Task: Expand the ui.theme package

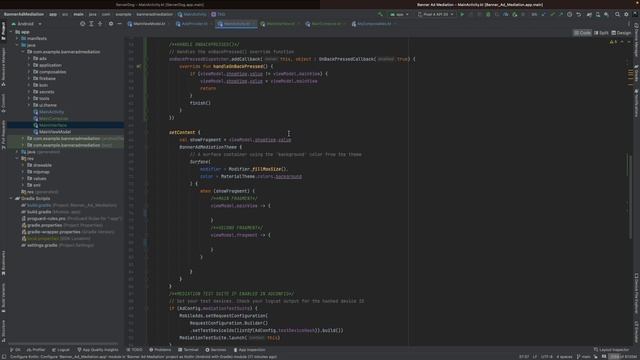Action: pos(29,105)
